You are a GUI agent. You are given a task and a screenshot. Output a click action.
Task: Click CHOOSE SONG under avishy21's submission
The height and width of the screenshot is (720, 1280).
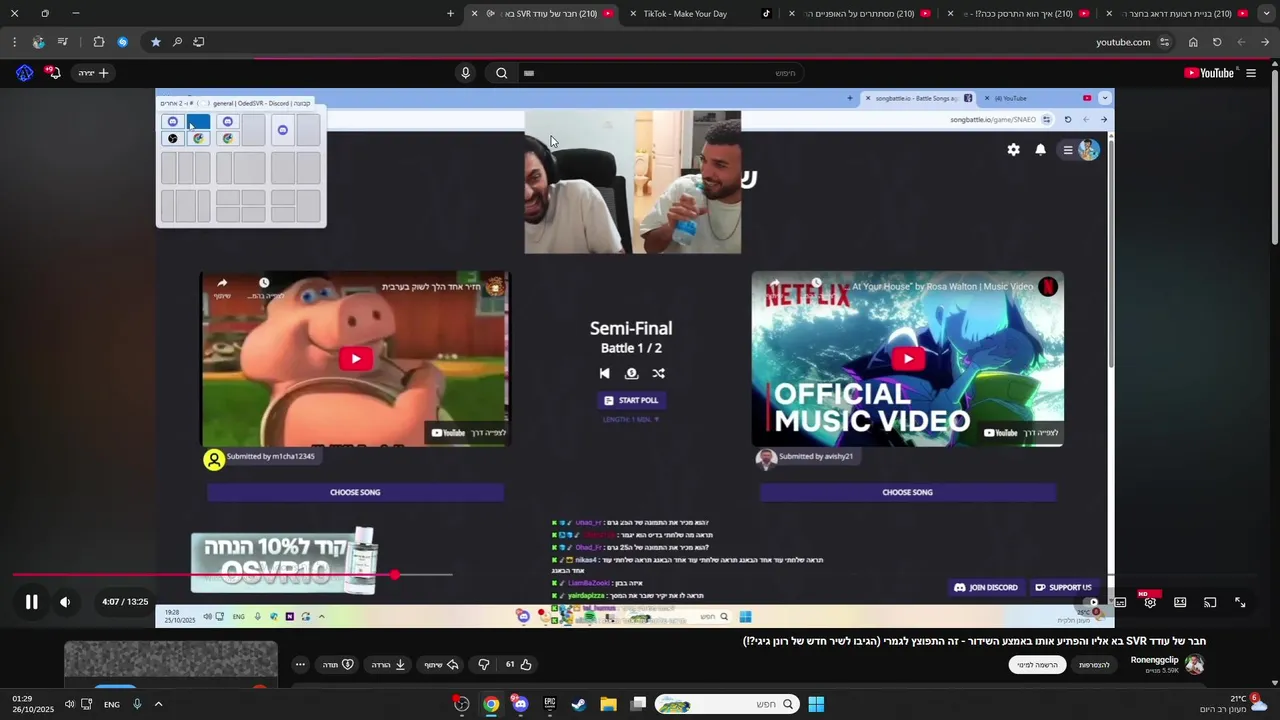tap(907, 492)
